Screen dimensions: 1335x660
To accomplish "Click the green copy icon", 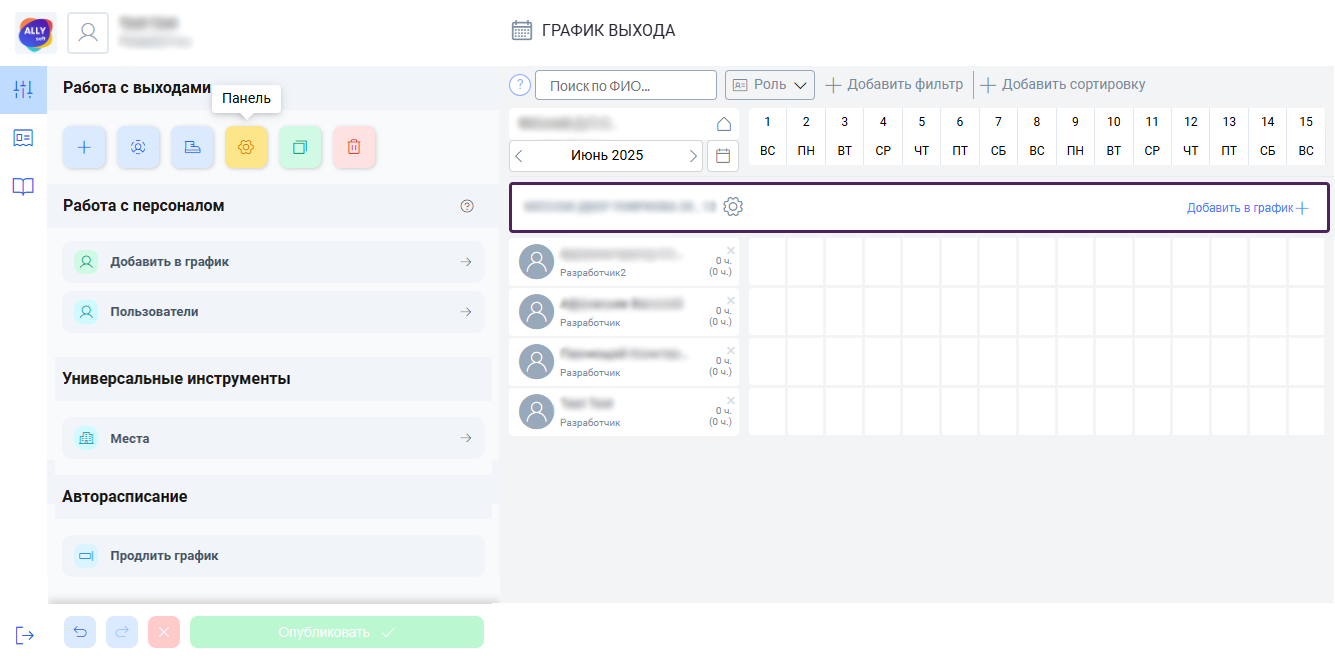I will (x=300, y=147).
